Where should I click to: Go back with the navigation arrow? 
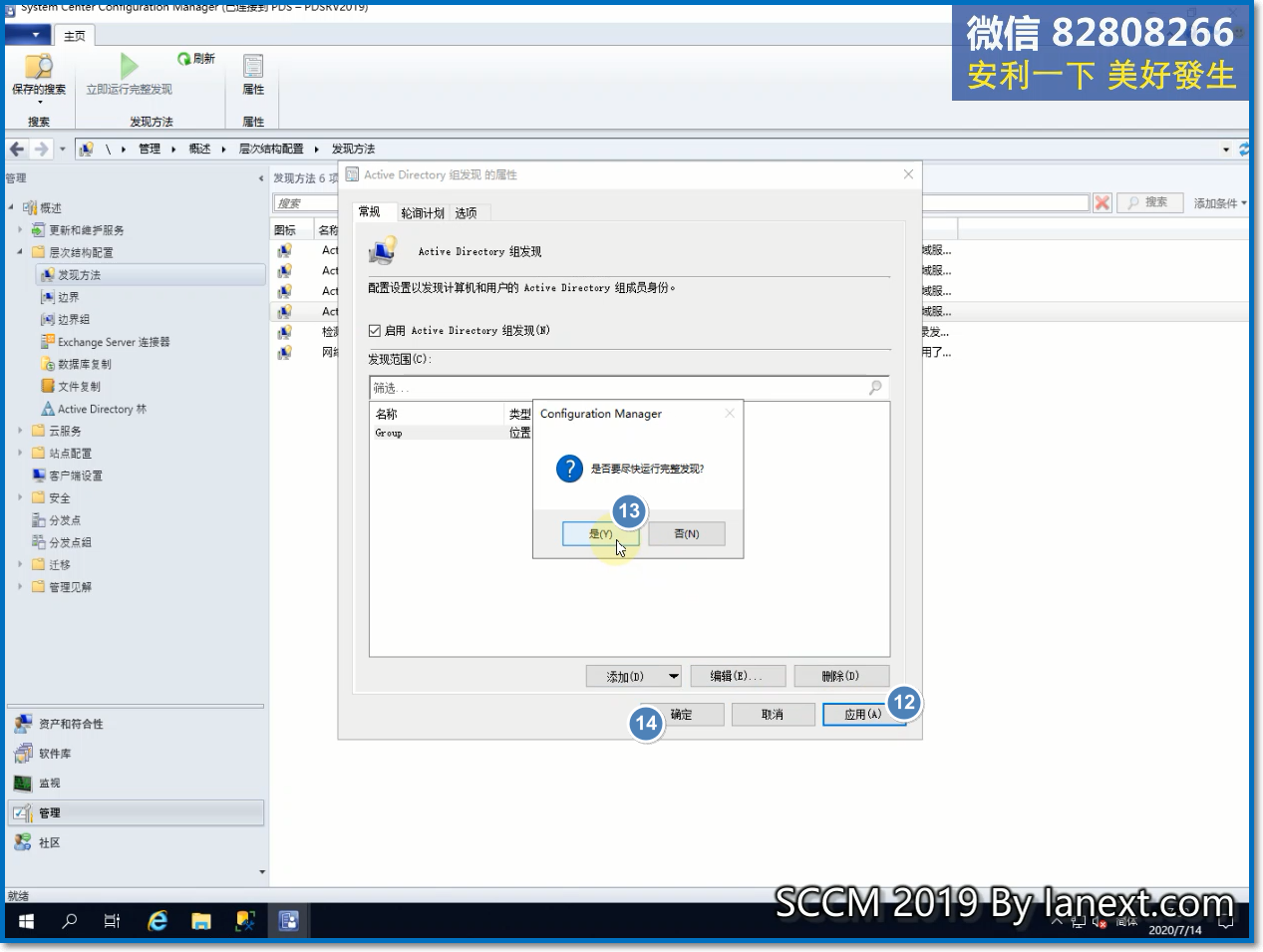17,149
